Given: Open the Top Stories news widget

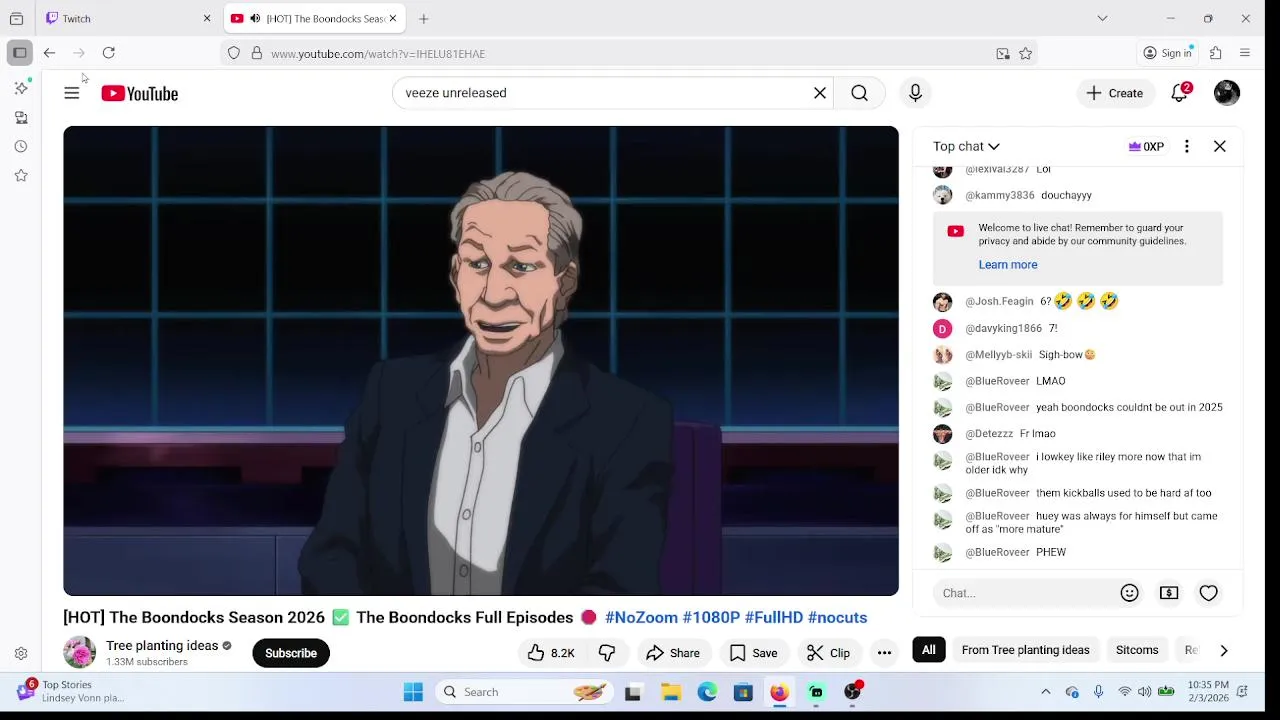Looking at the screenshot, I should 70,691.
